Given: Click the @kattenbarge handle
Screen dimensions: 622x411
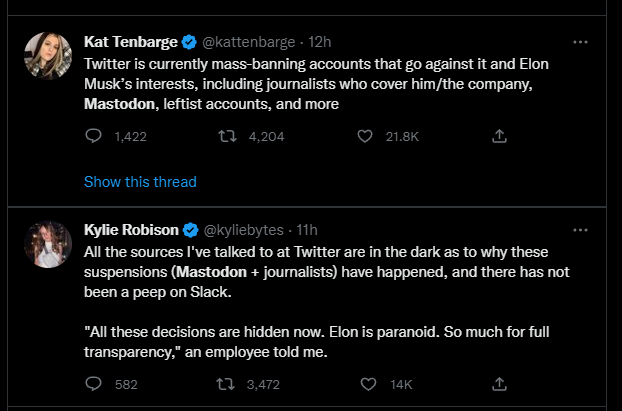Looking at the screenshot, I should click(248, 42).
